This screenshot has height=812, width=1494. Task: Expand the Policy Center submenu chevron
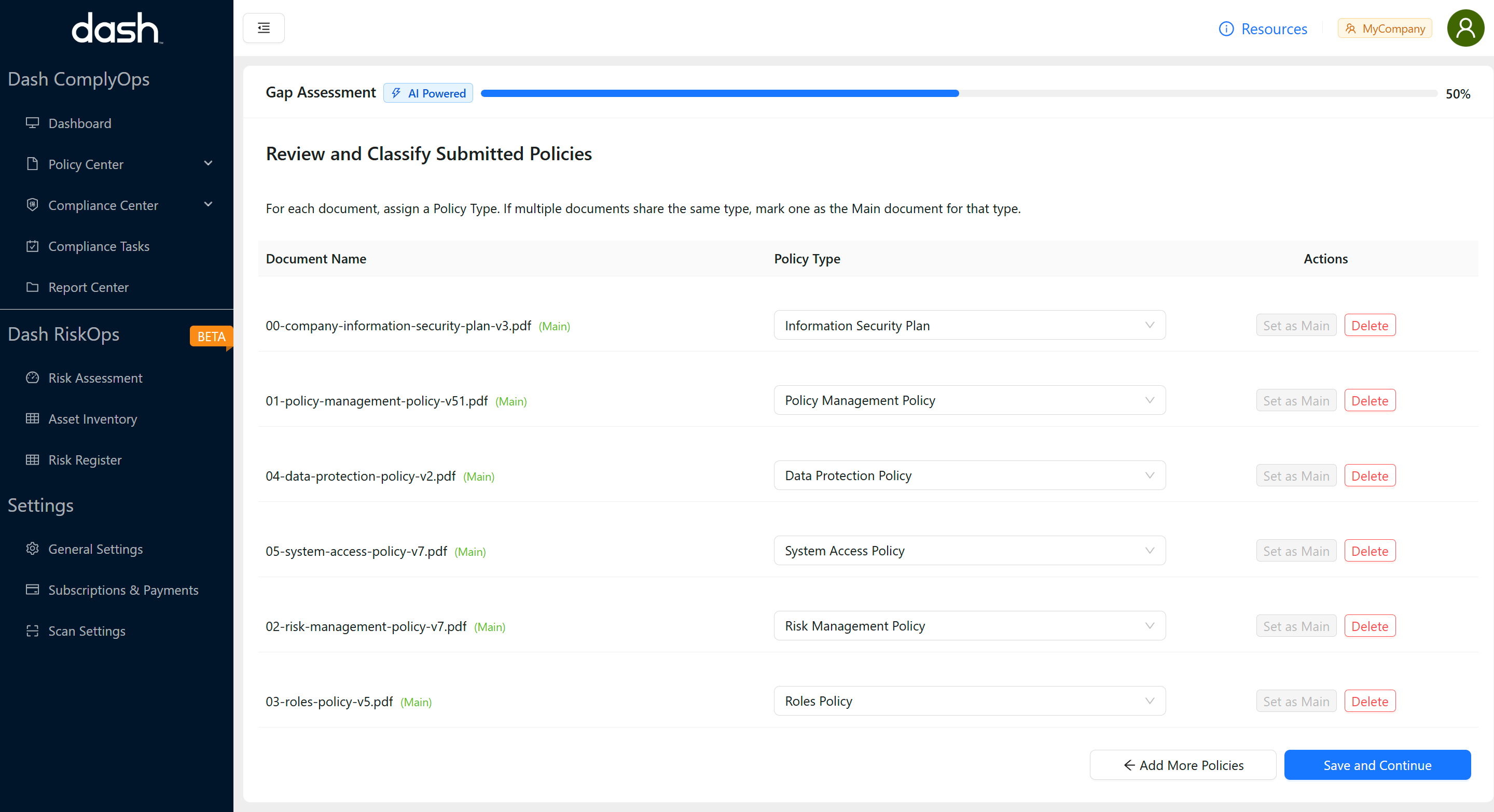(208, 163)
